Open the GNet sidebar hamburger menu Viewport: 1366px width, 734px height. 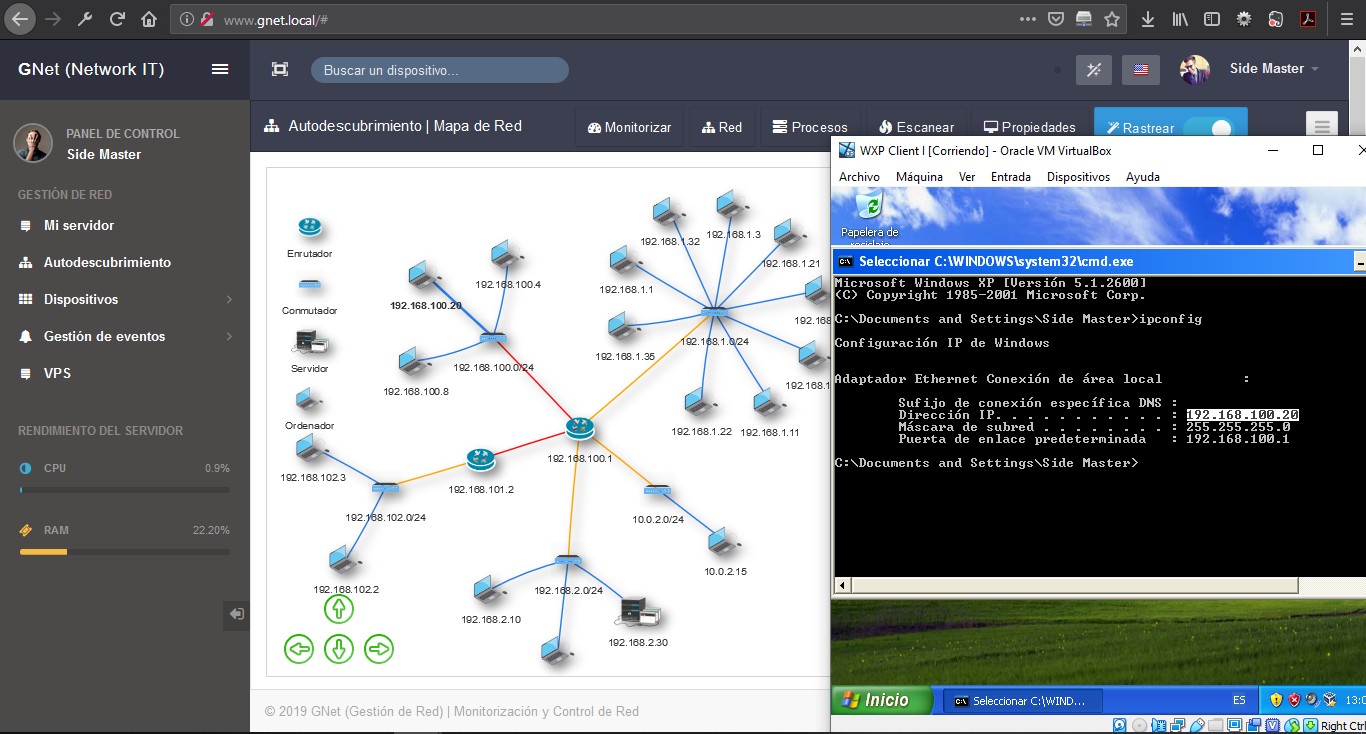point(220,69)
